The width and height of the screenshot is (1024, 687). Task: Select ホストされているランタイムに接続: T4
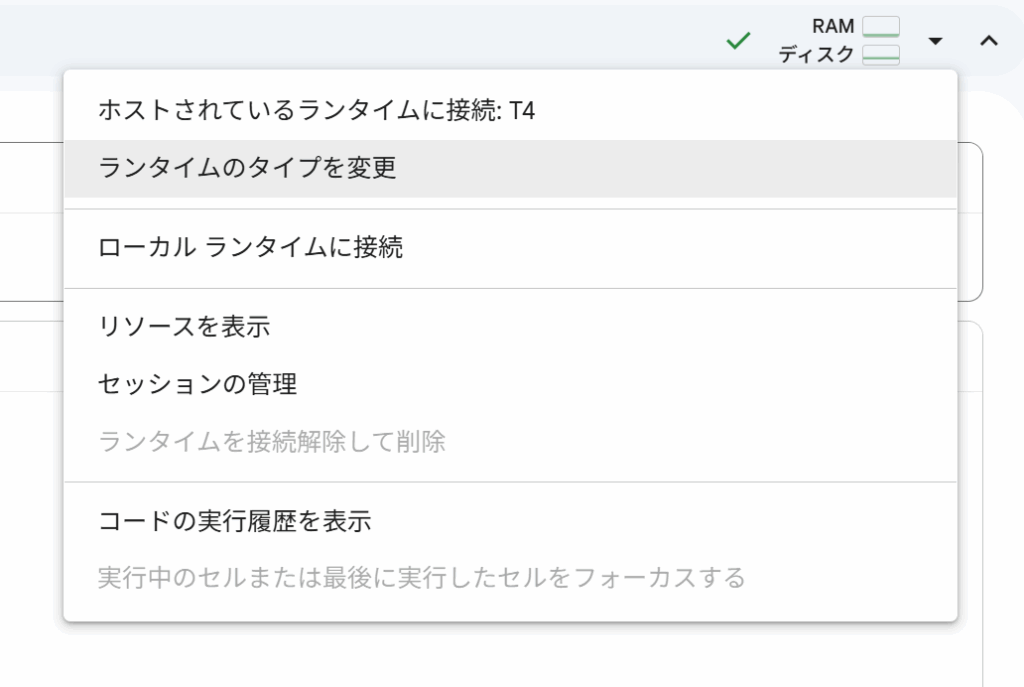tap(316, 110)
